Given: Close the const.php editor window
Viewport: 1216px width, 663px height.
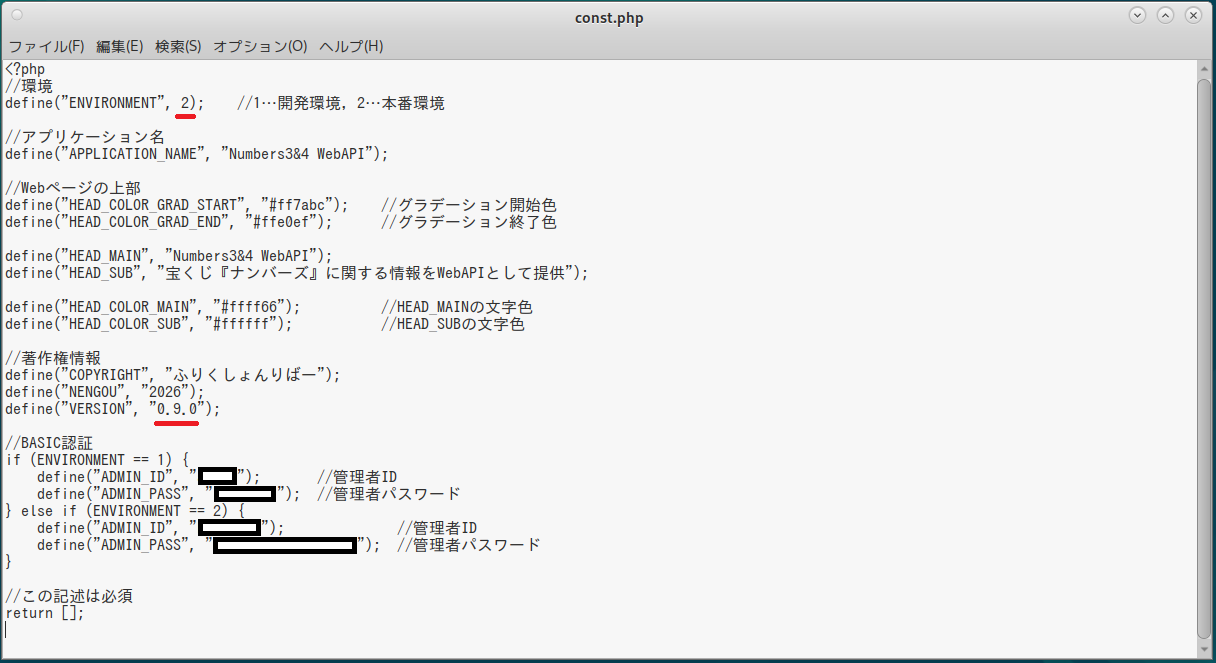Looking at the screenshot, I should [1193, 16].
